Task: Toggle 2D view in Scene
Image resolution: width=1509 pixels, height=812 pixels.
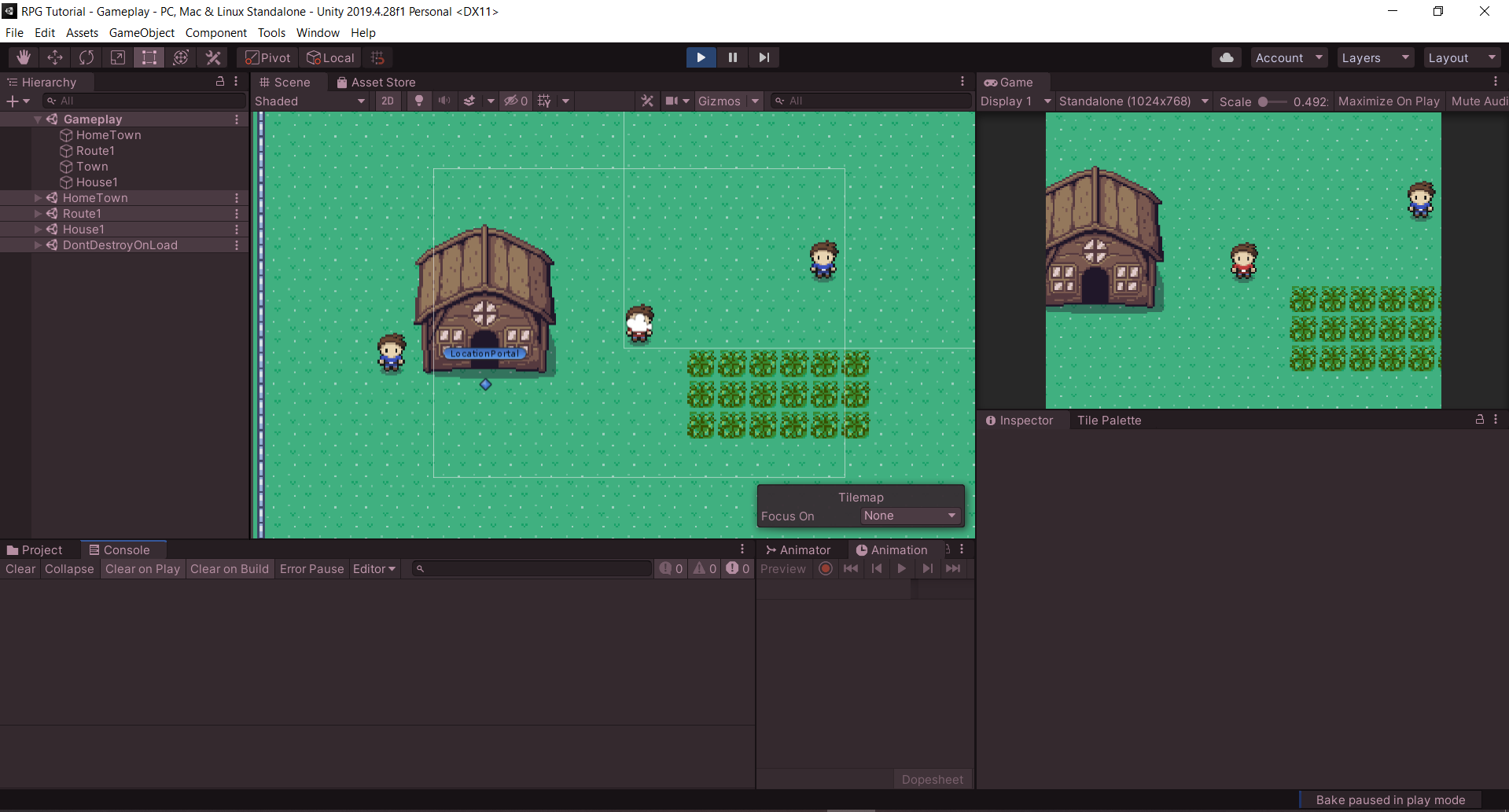Action: coord(388,101)
